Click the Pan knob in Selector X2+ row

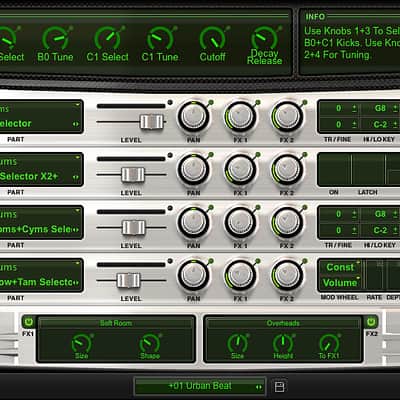point(193,170)
